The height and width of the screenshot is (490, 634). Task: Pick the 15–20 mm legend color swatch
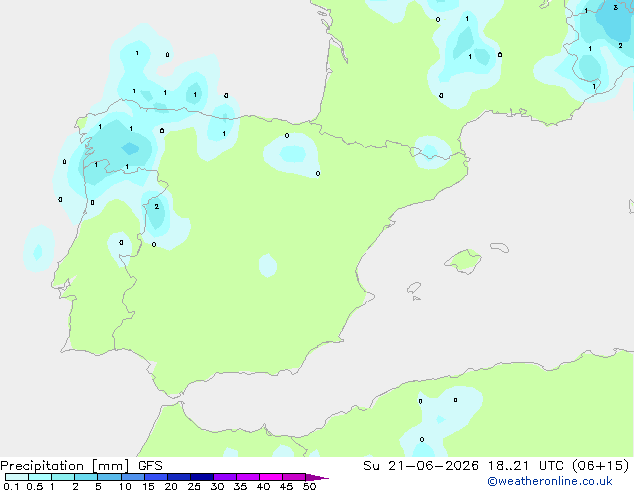tap(156, 477)
